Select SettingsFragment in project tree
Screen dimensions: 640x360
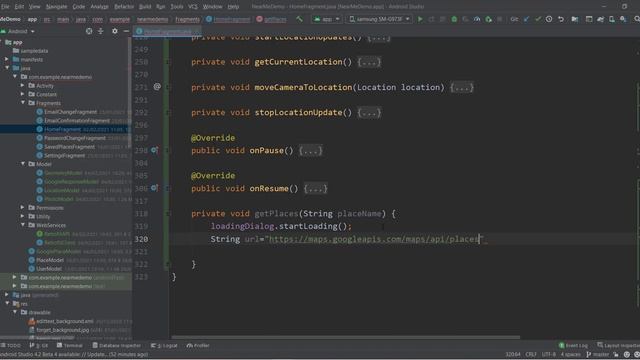click(x=64, y=155)
